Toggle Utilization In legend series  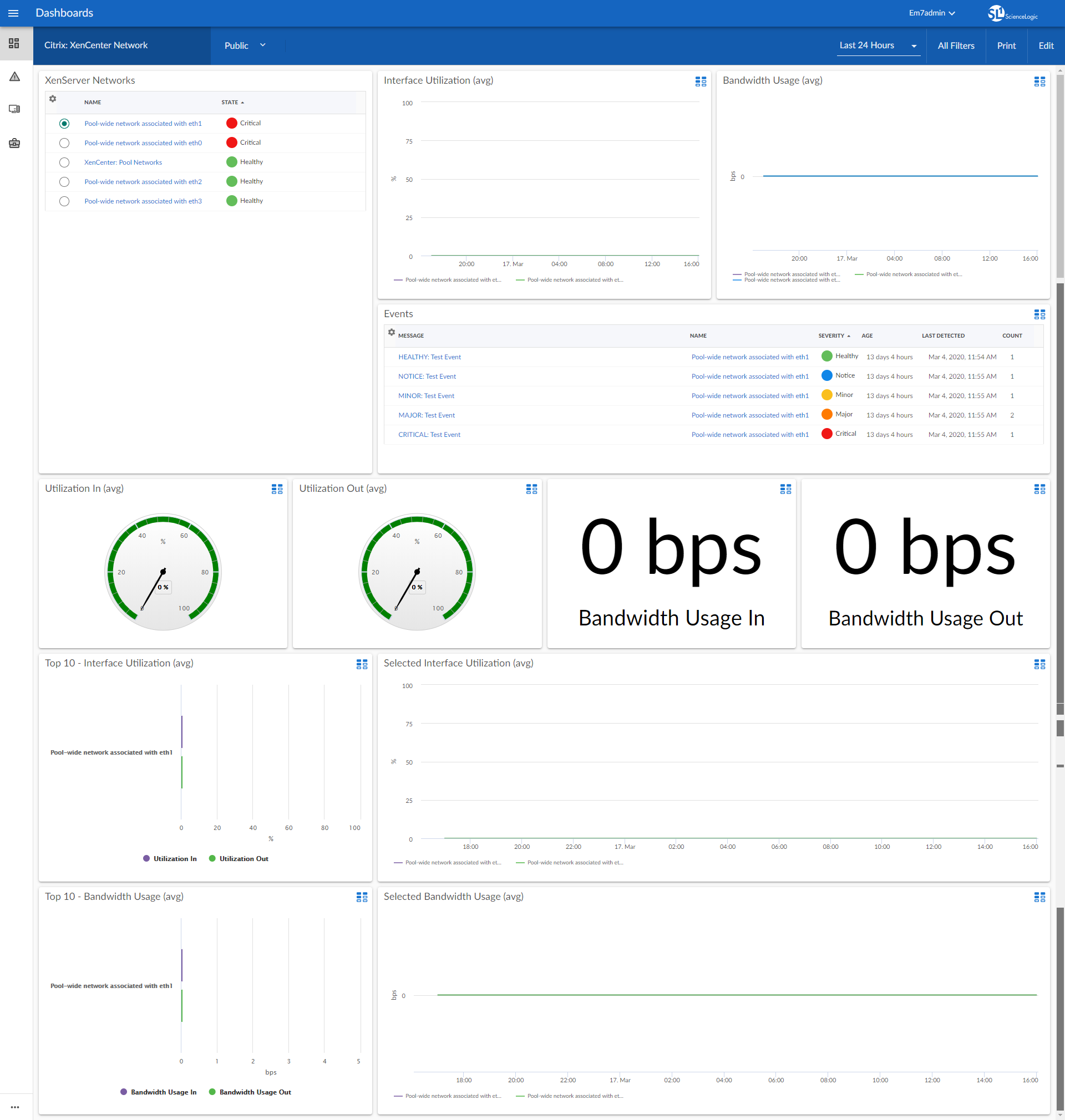point(170,858)
